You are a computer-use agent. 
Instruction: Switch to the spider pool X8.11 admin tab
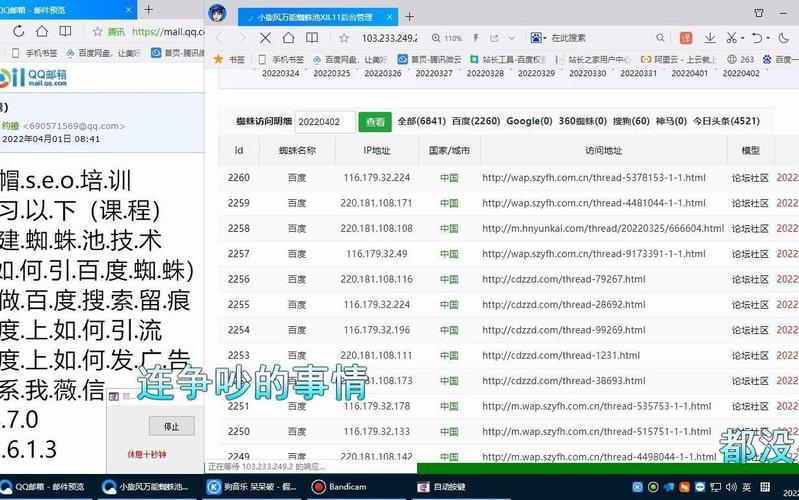[314, 17]
